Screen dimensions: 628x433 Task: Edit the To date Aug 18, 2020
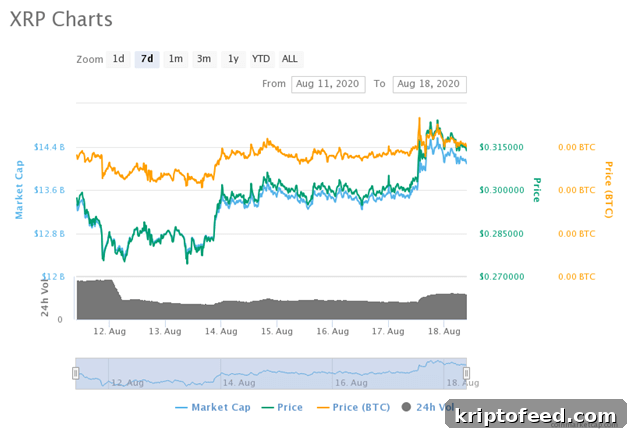click(429, 84)
